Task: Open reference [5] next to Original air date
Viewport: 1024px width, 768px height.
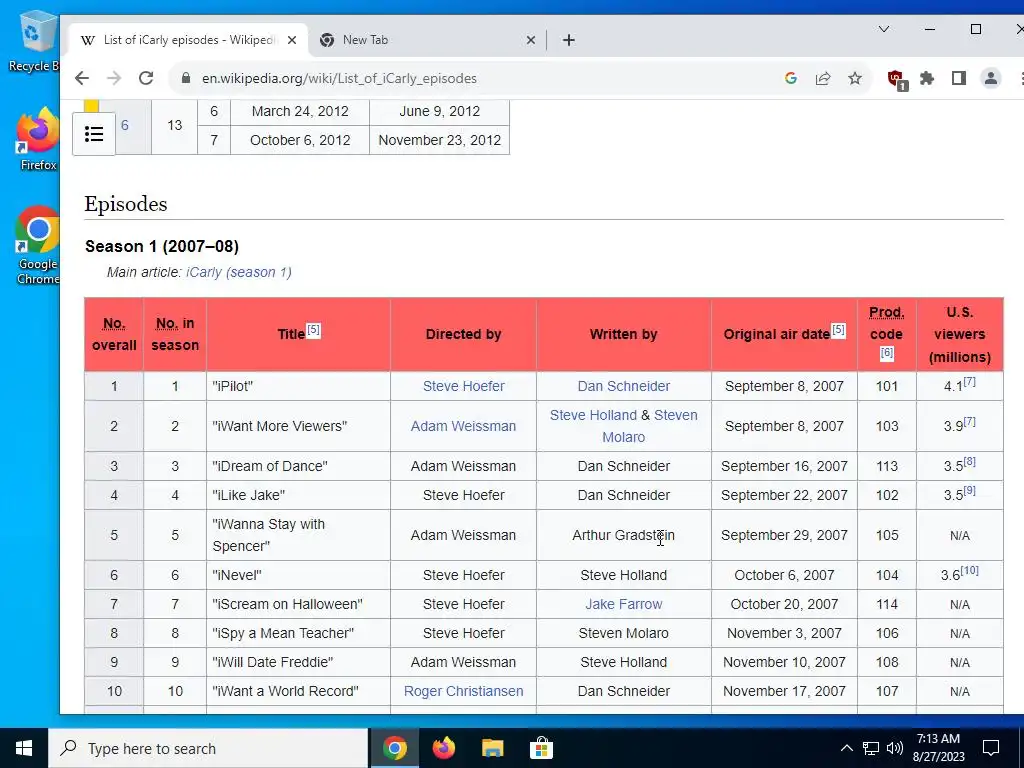Action: coord(839,330)
